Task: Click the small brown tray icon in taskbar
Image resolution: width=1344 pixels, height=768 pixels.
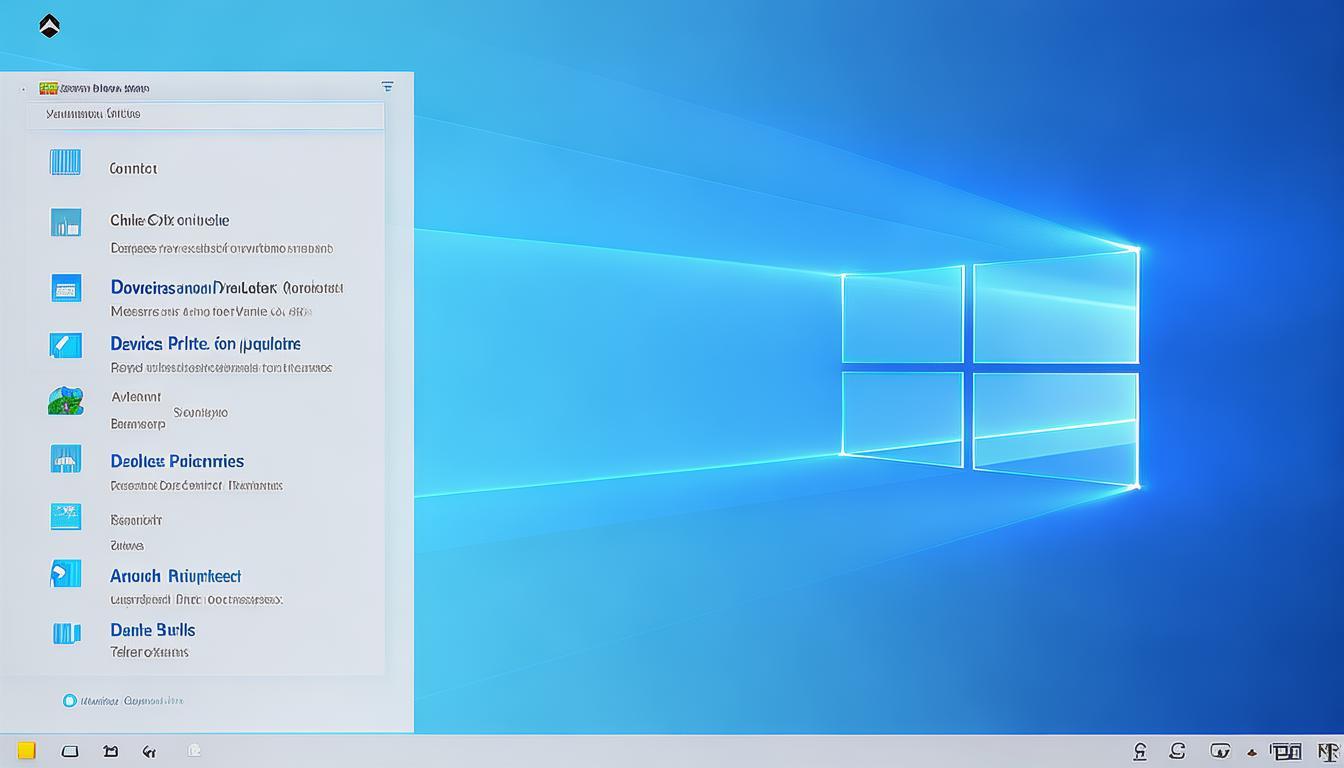Action: (1251, 752)
